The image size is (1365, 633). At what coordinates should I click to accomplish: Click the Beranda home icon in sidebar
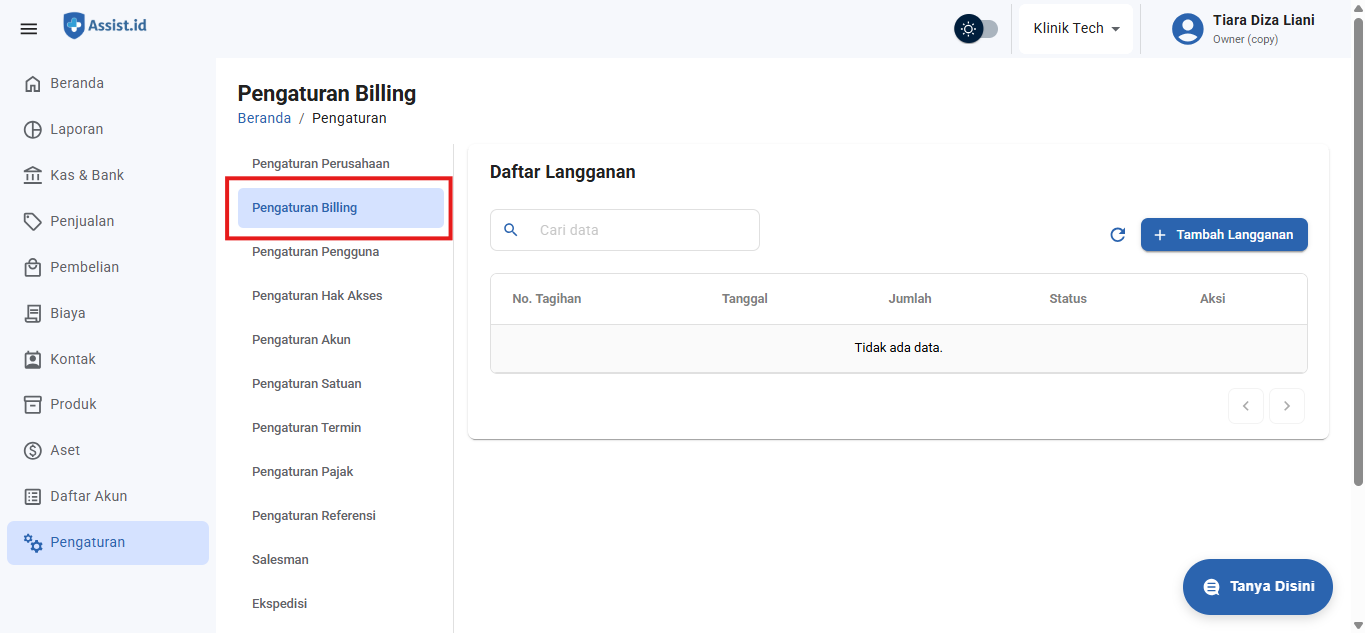click(x=33, y=84)
